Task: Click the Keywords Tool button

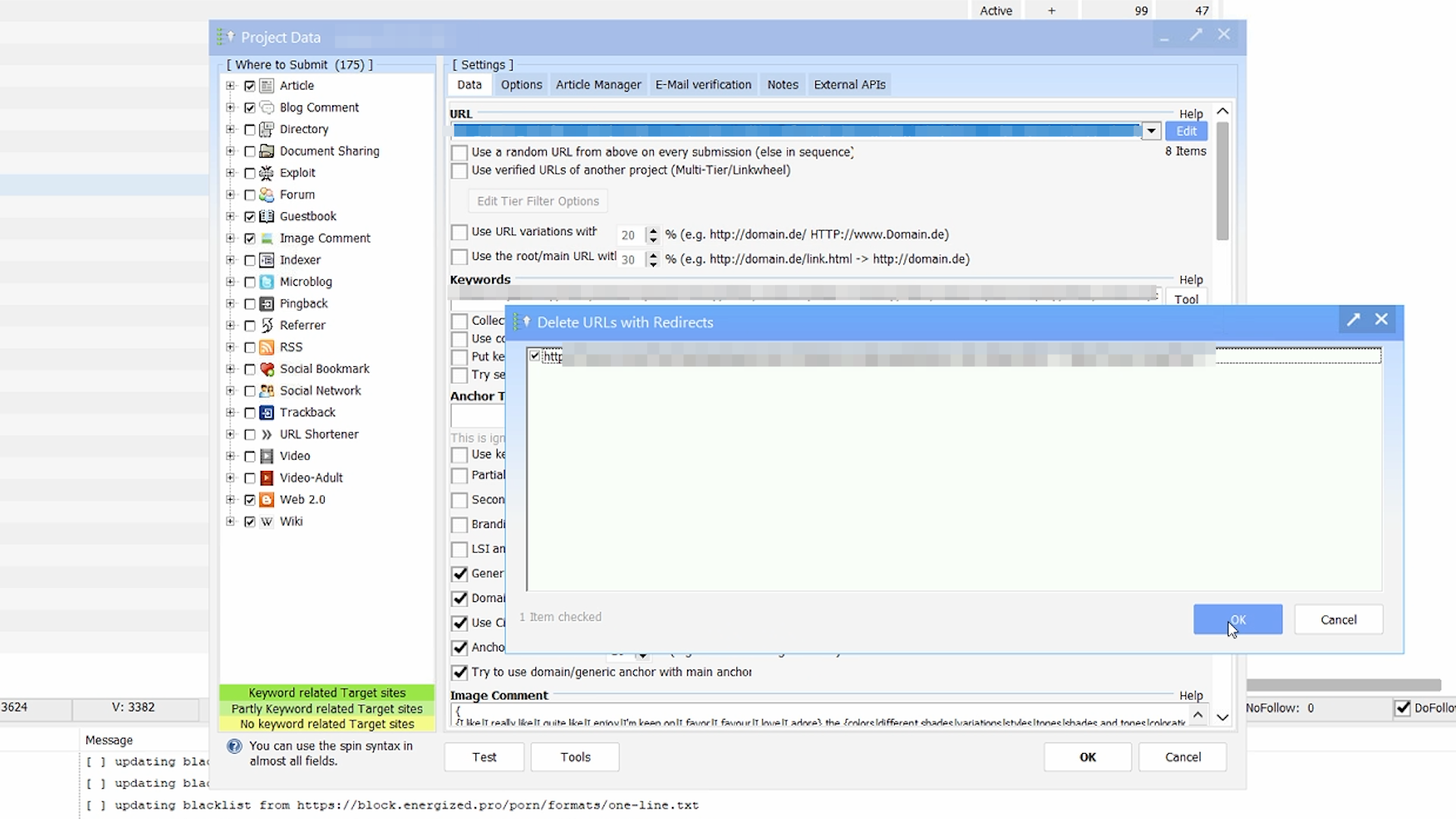Action: [x=1186, y=299]
